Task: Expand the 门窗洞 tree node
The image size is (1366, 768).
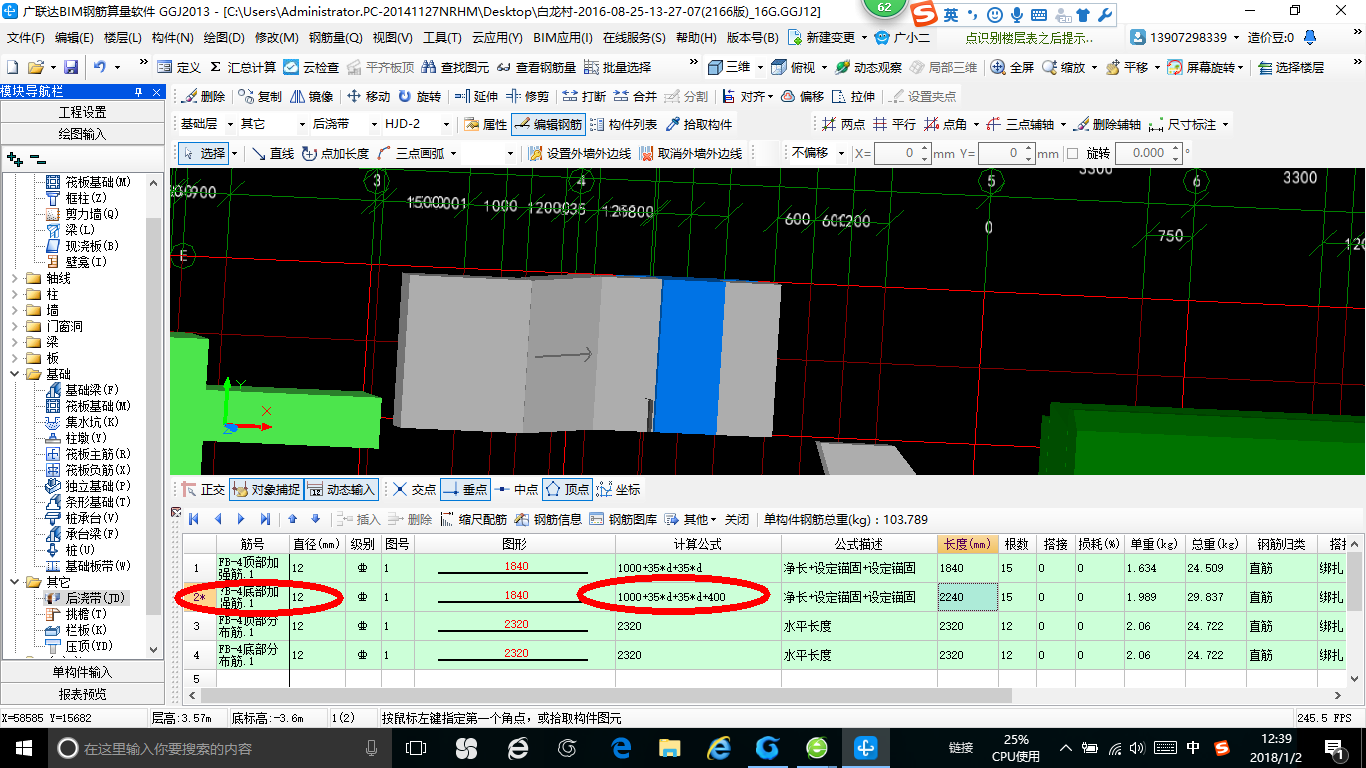Action: (14, 326)
